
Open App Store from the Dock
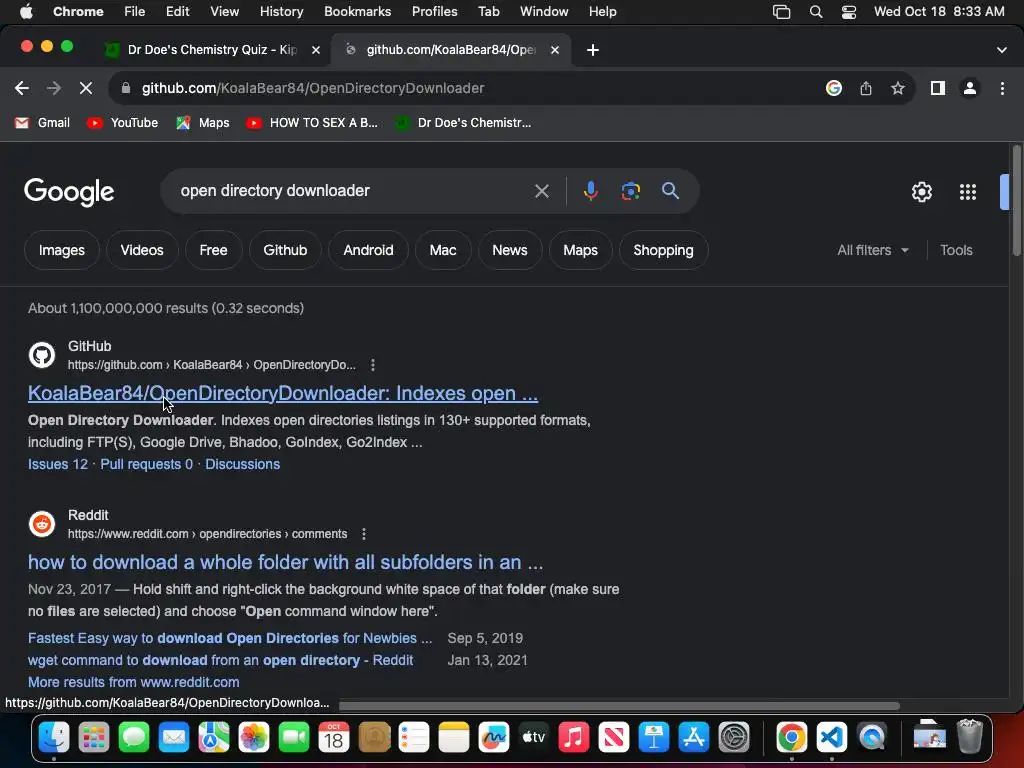coord(694,738)
